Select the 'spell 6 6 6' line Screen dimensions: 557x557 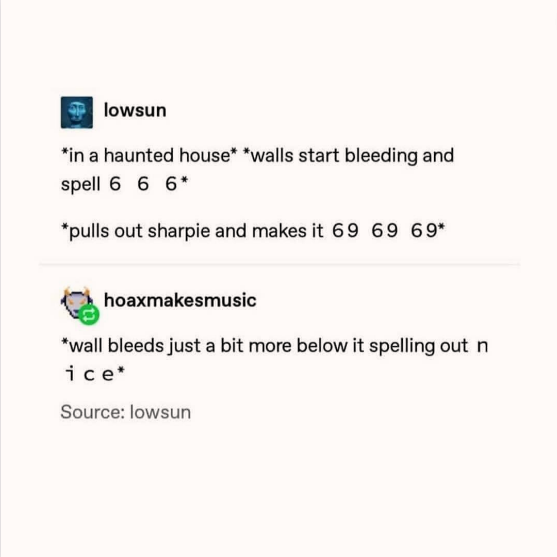tap(124, 184)
